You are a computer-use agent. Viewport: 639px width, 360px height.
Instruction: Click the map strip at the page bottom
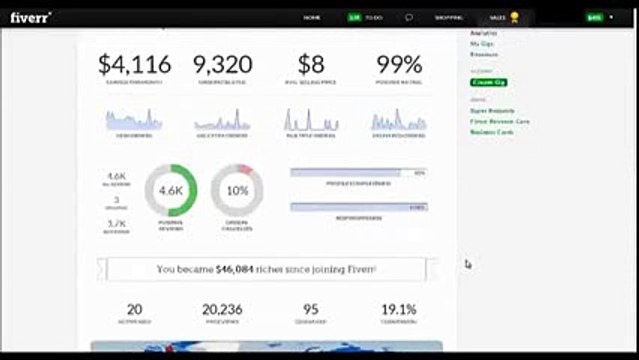coord(267,346)
